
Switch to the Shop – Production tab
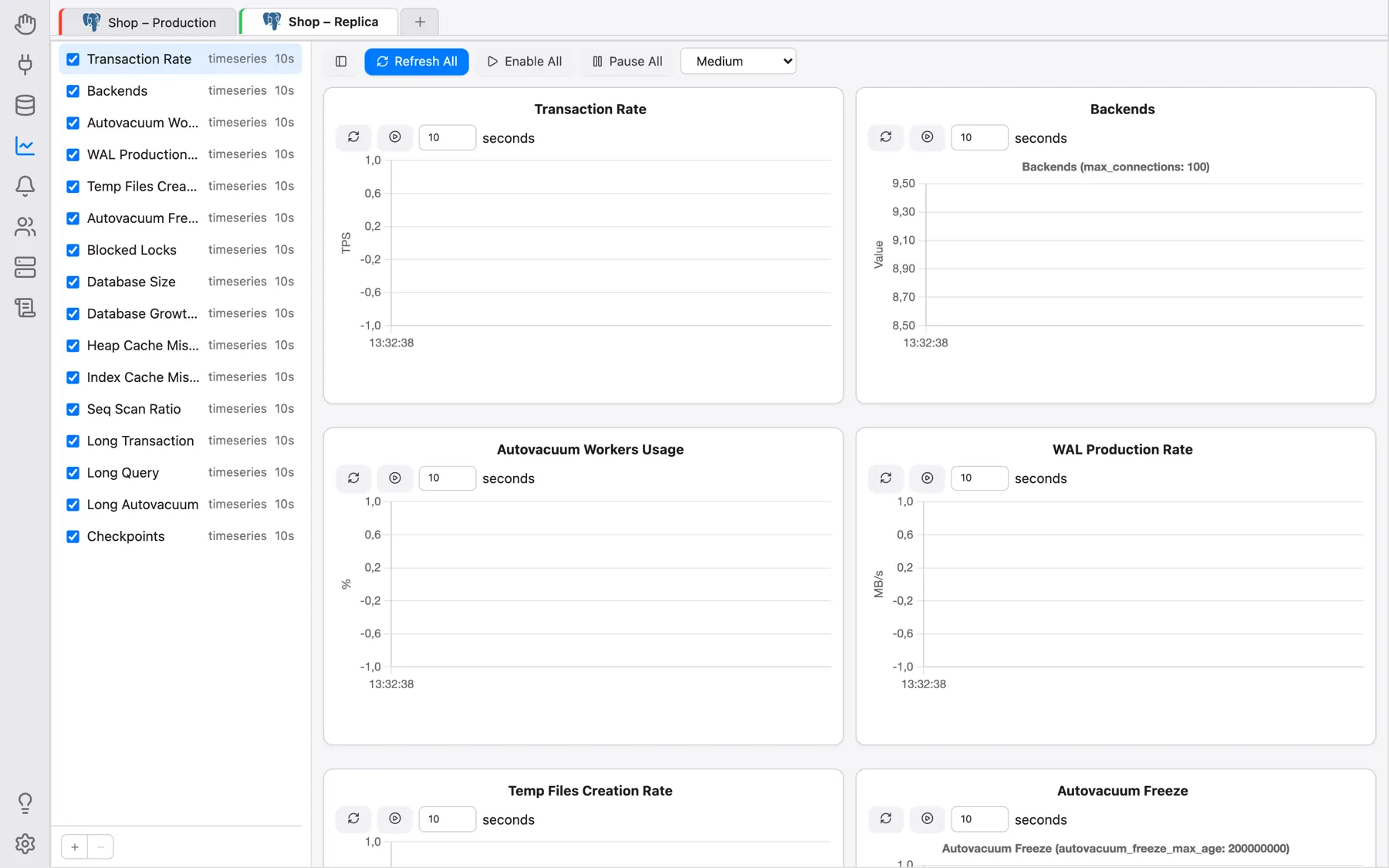coord(148,22)
